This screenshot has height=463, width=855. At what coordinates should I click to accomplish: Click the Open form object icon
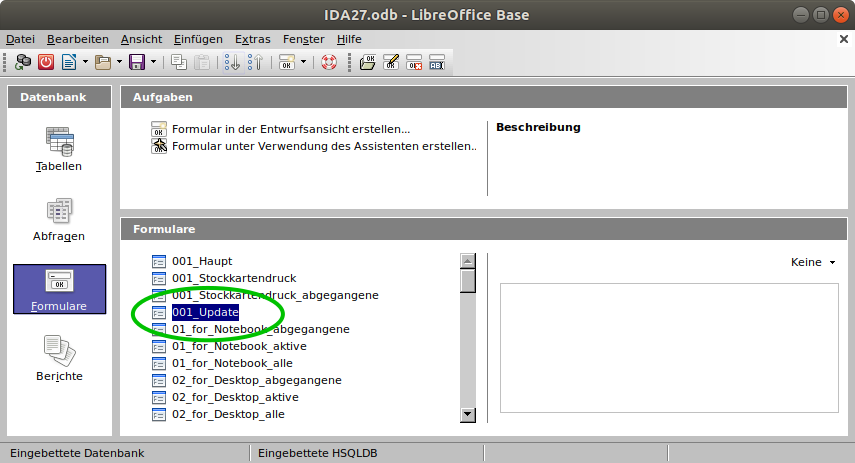[x=368, y=62]
